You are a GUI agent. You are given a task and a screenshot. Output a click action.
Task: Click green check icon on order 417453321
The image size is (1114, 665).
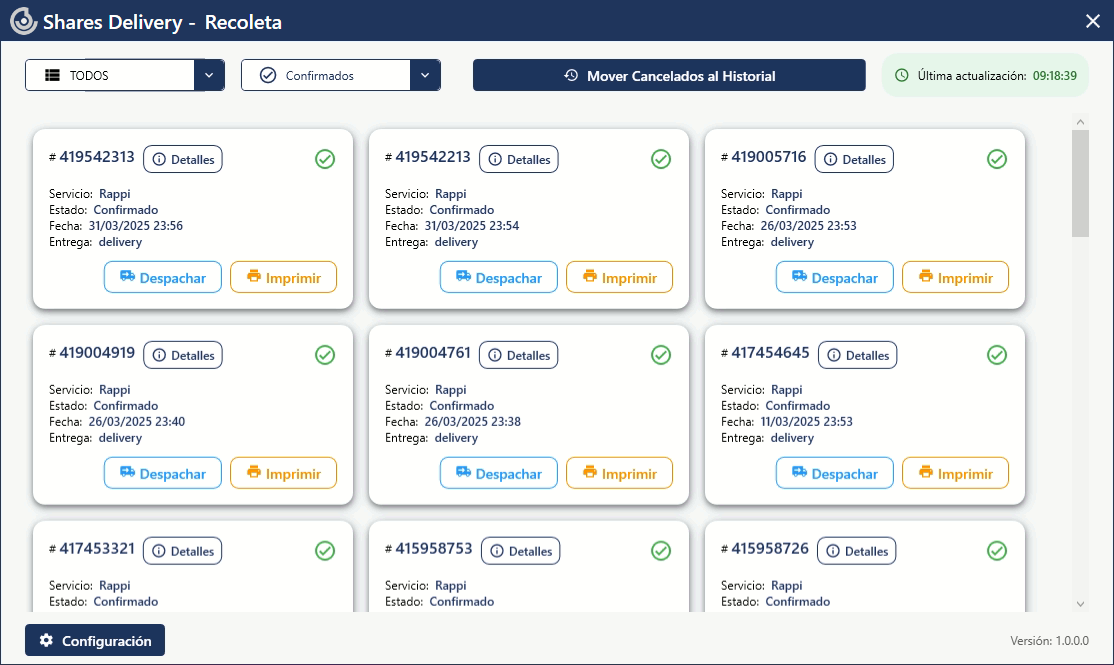pyautogui.click(x=325, y=551)
